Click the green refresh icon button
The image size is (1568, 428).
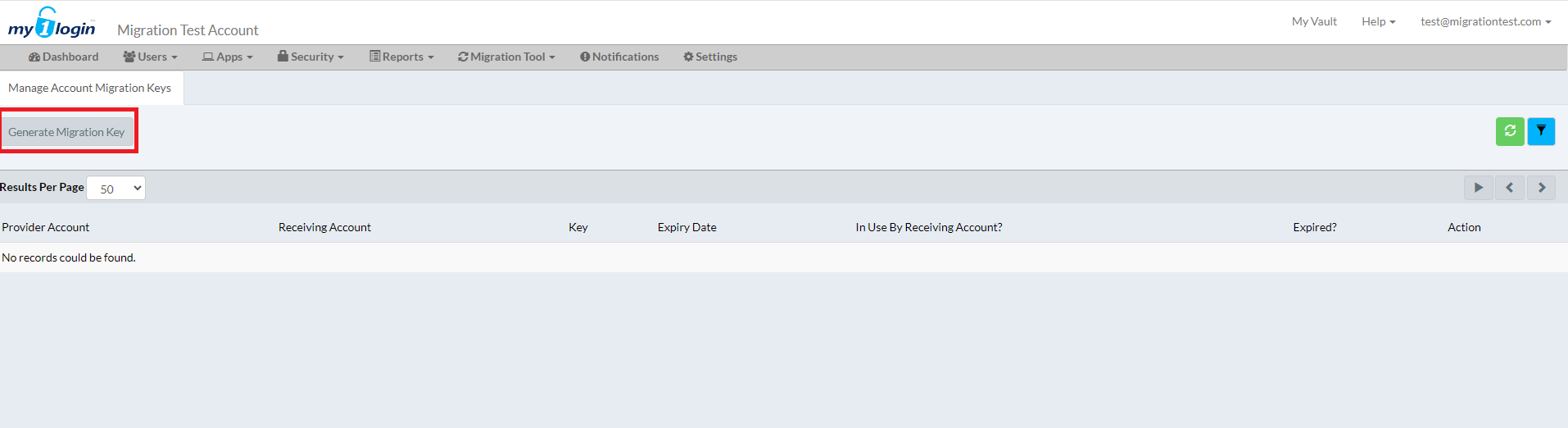click(x=1509, y=131)
